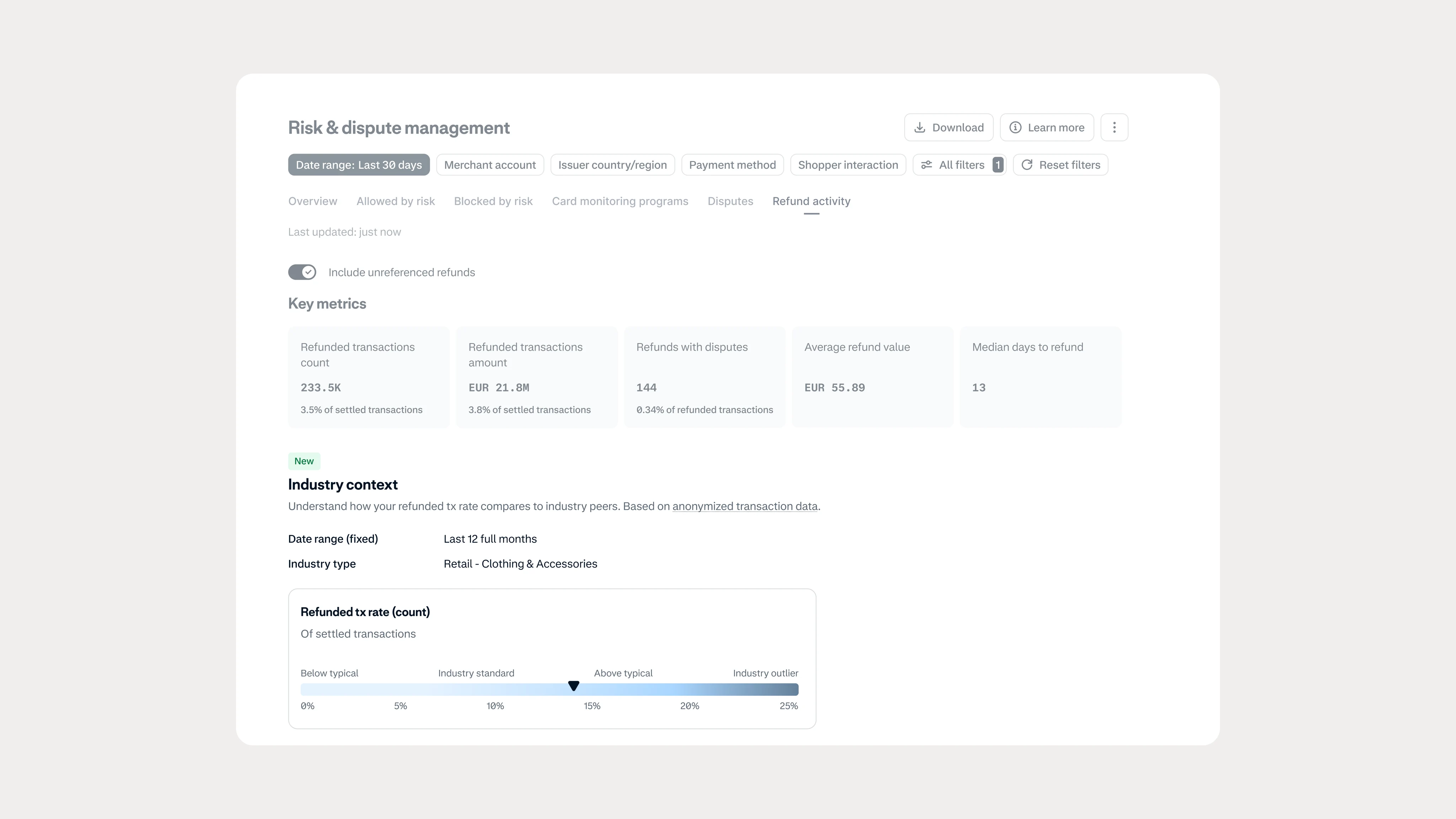Open the Issuer country/region filter
The width and height of the screenshot is (1456, 819).
pyautogui.click(x=613, y=165)
